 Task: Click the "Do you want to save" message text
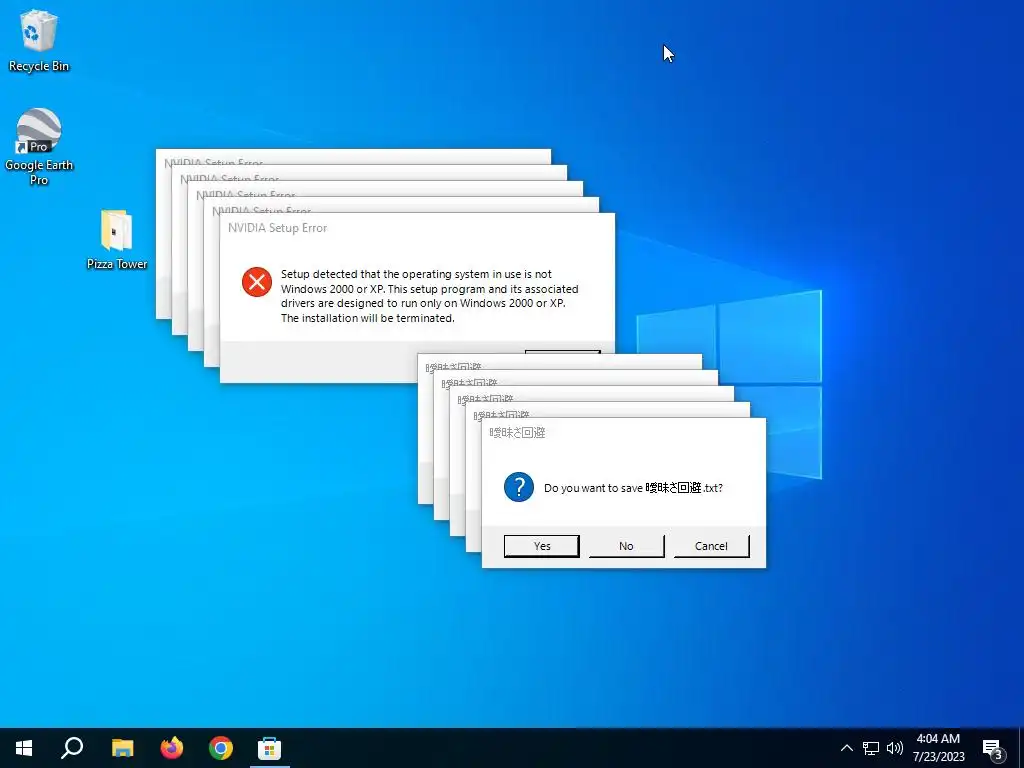coord(633,488)
